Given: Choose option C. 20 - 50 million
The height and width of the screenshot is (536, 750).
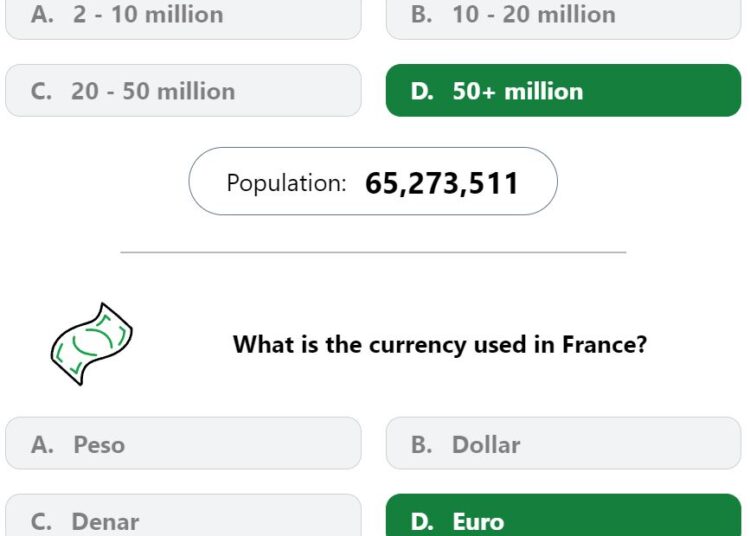Looking at the screenshot, I should pyautogui.click(x=183, y=90).
